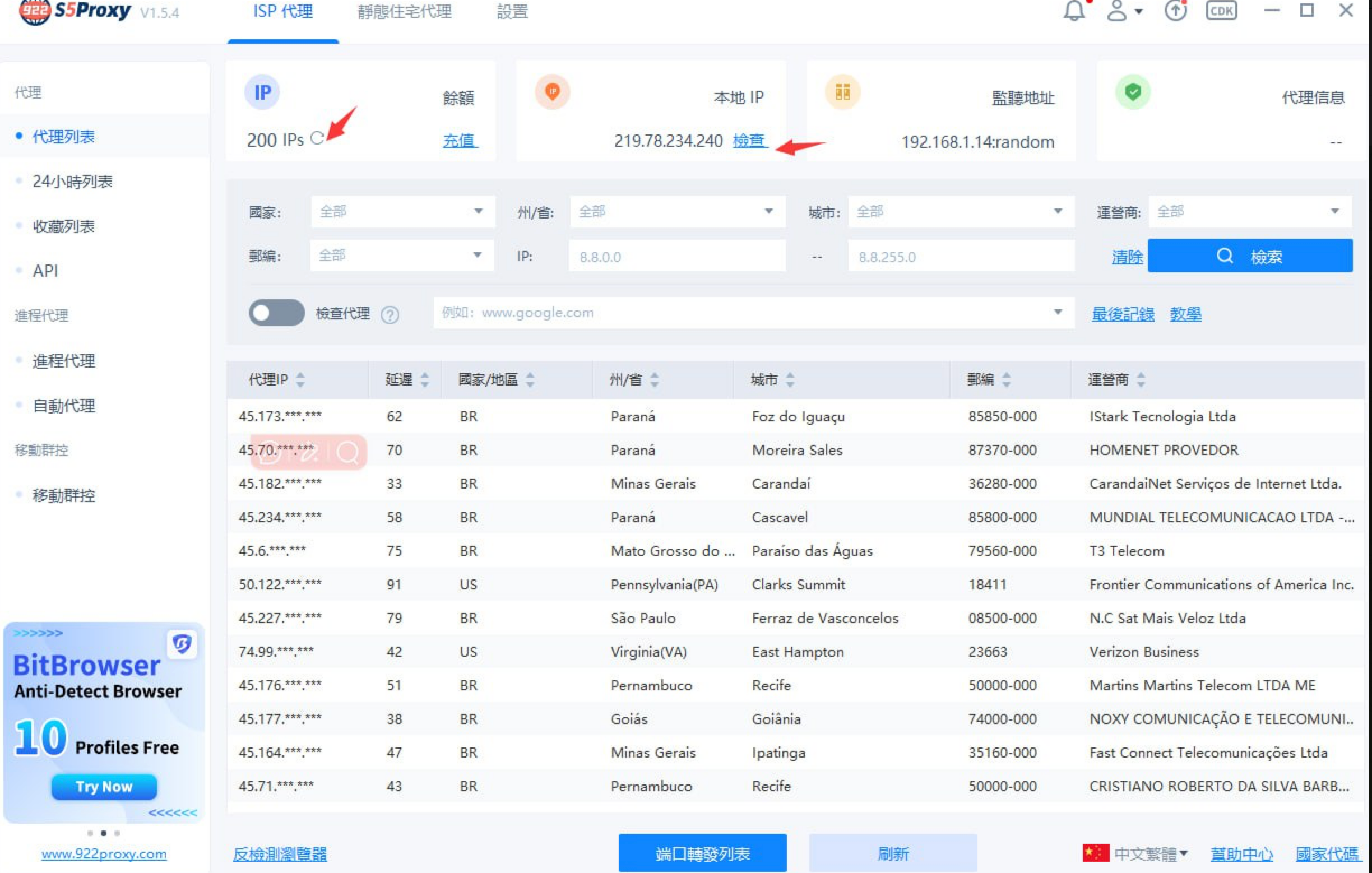Click the help question mark beside 檢查代理
This screenshot has width=1372, height=873.
(392, 314)
